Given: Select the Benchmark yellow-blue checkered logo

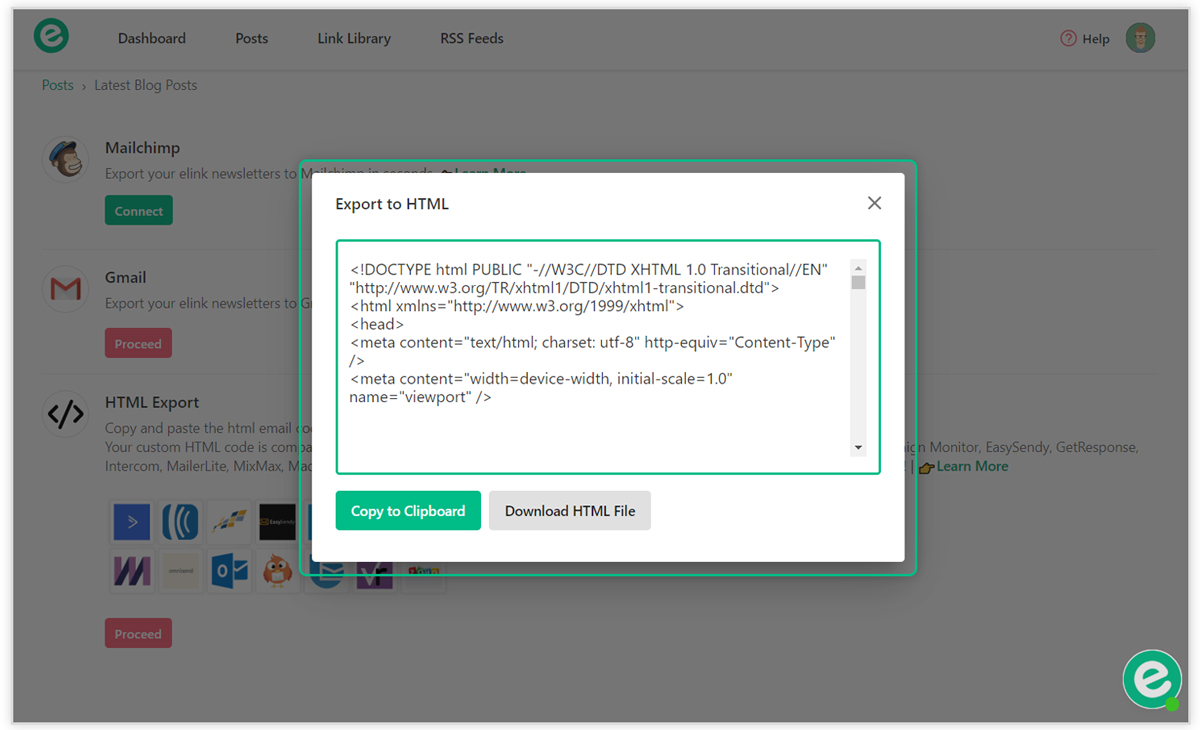Looking at the screenshot, I should pyautogui.click(x=229, y=522).
